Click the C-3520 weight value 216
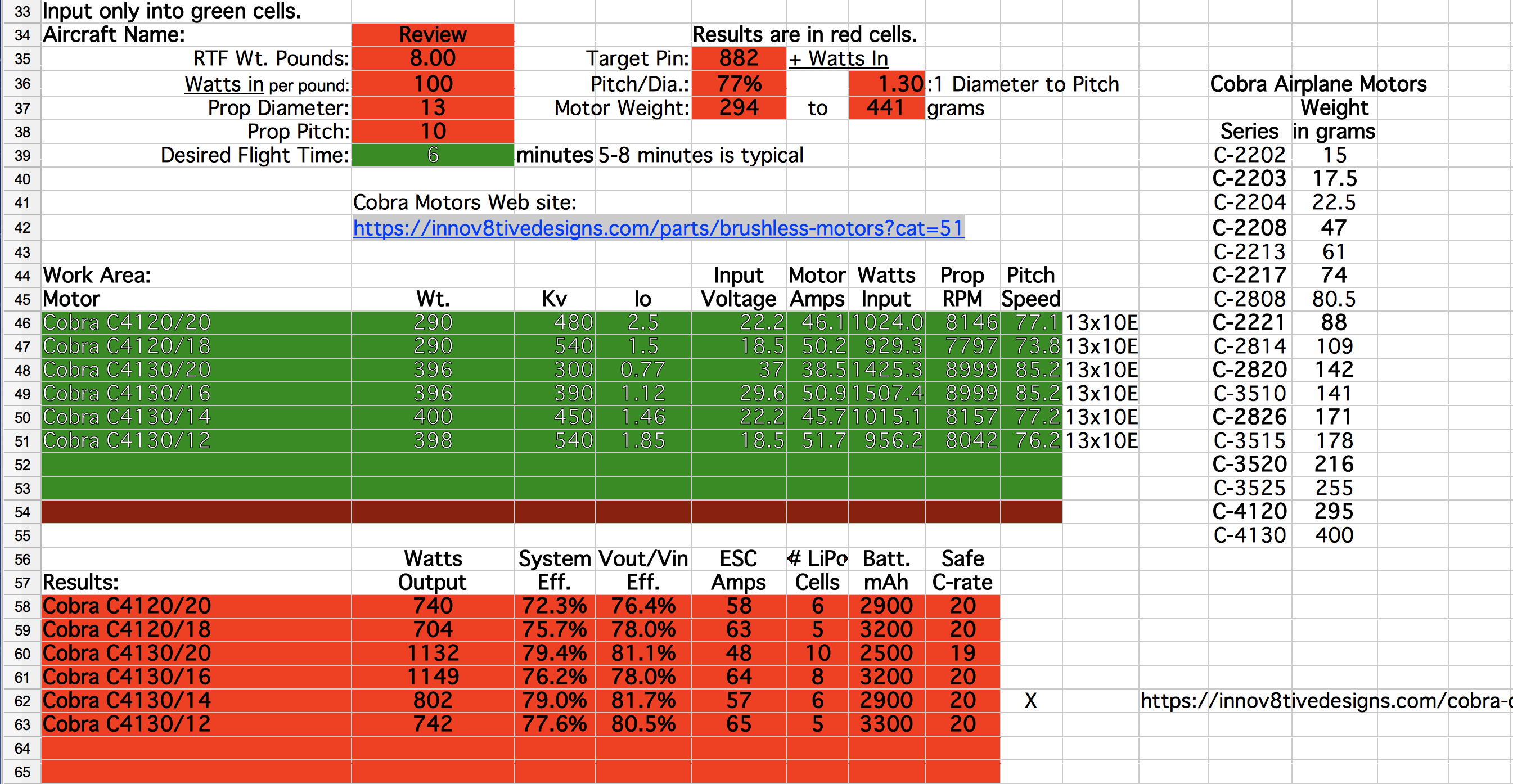This screenshot has height=784, width=1513. pyautogui.click(x=1334, y=464)
